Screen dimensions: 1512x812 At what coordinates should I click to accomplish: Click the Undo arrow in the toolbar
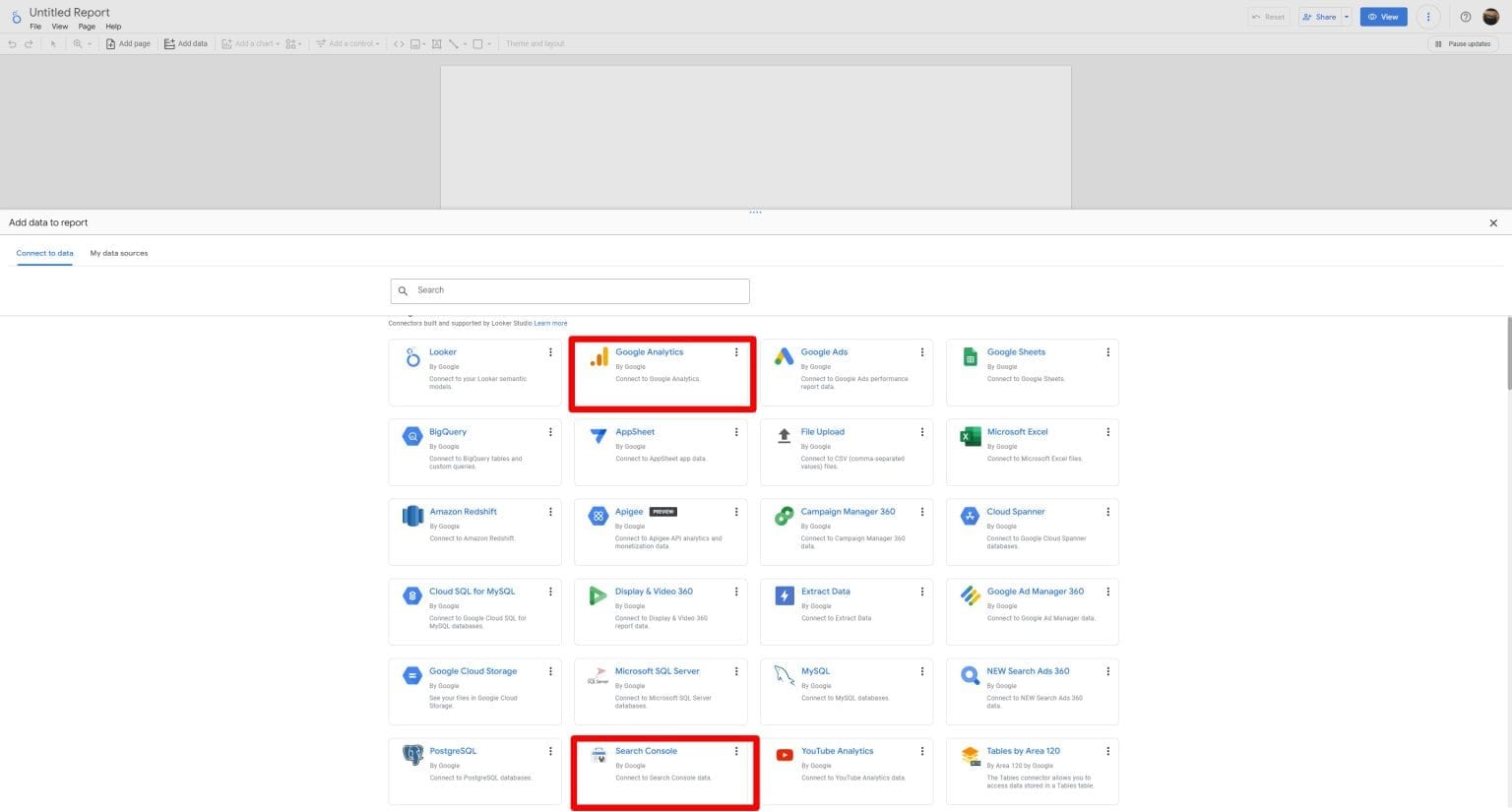(11, 43)
